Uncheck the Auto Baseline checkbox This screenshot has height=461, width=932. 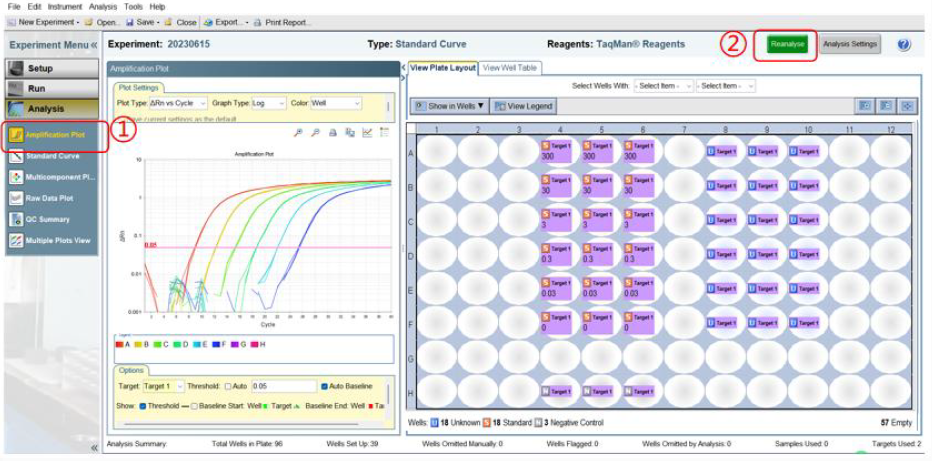325,386
